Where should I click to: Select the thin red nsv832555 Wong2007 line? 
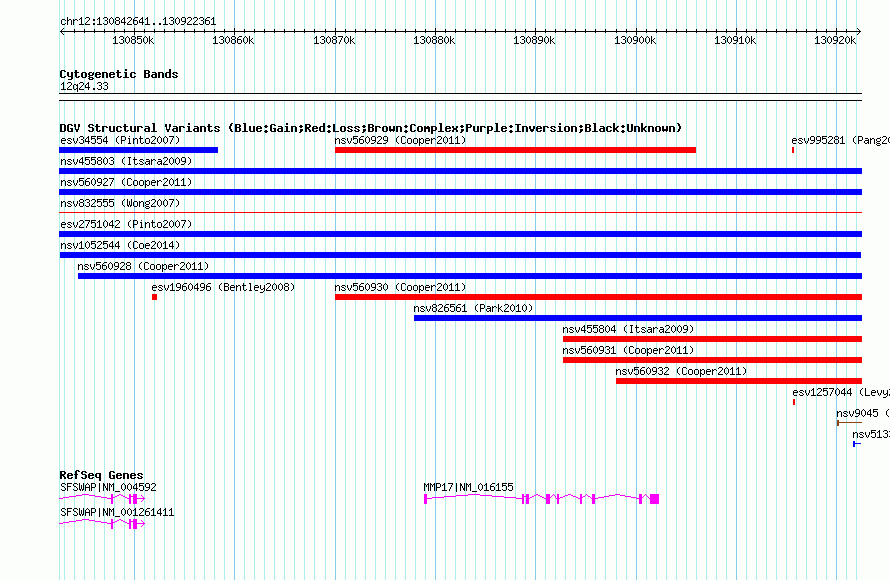point(460,213)
